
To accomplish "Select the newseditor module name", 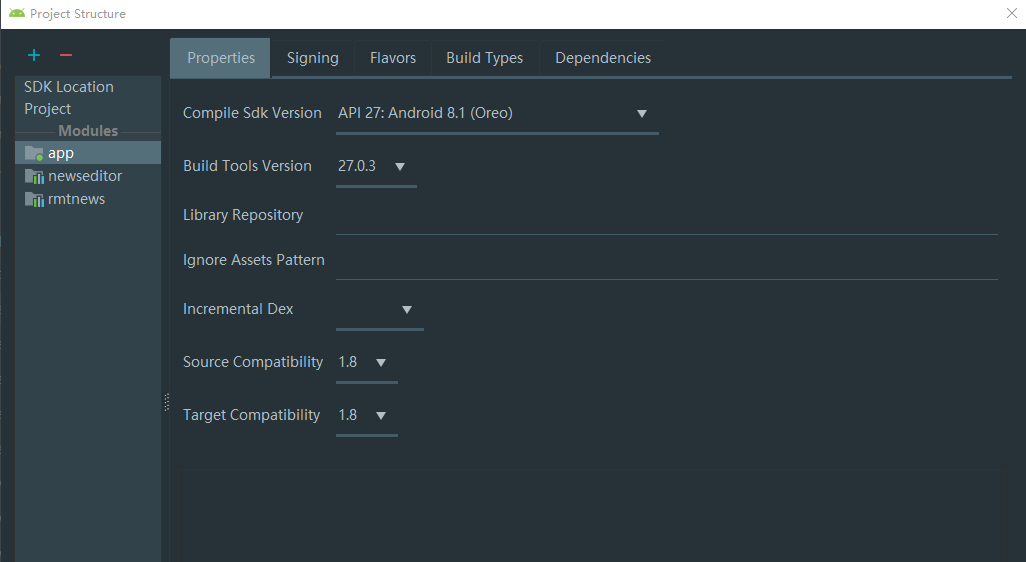I will (85, 176).
